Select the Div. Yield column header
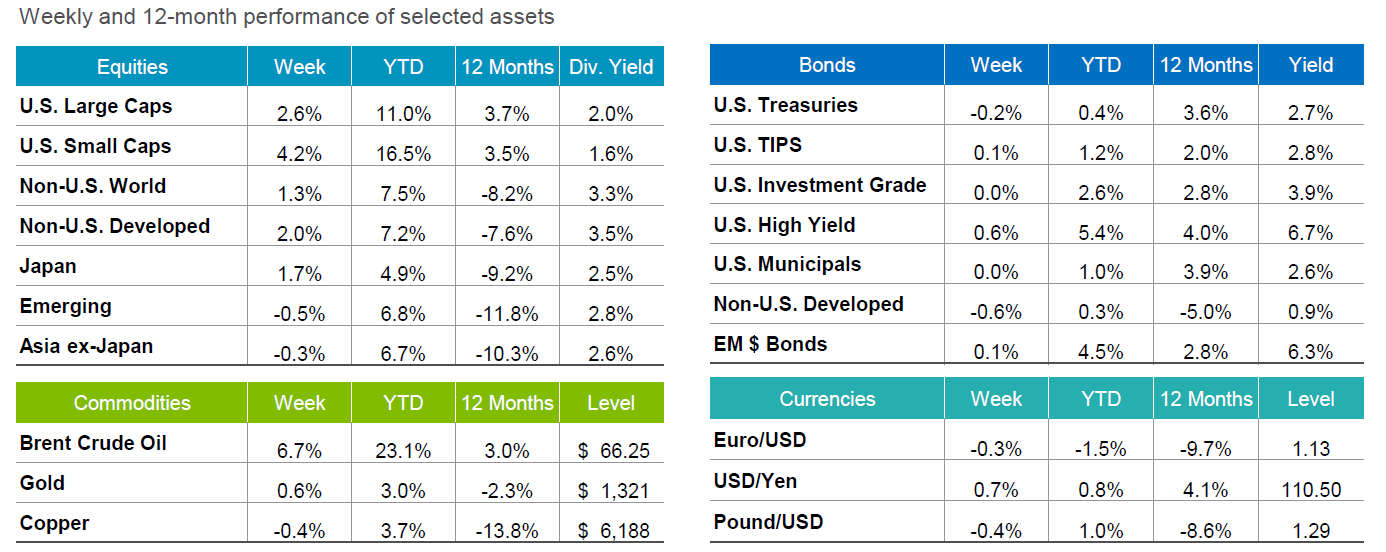The width and height of the screenshot is (1386, 552). tap(611, 67)
